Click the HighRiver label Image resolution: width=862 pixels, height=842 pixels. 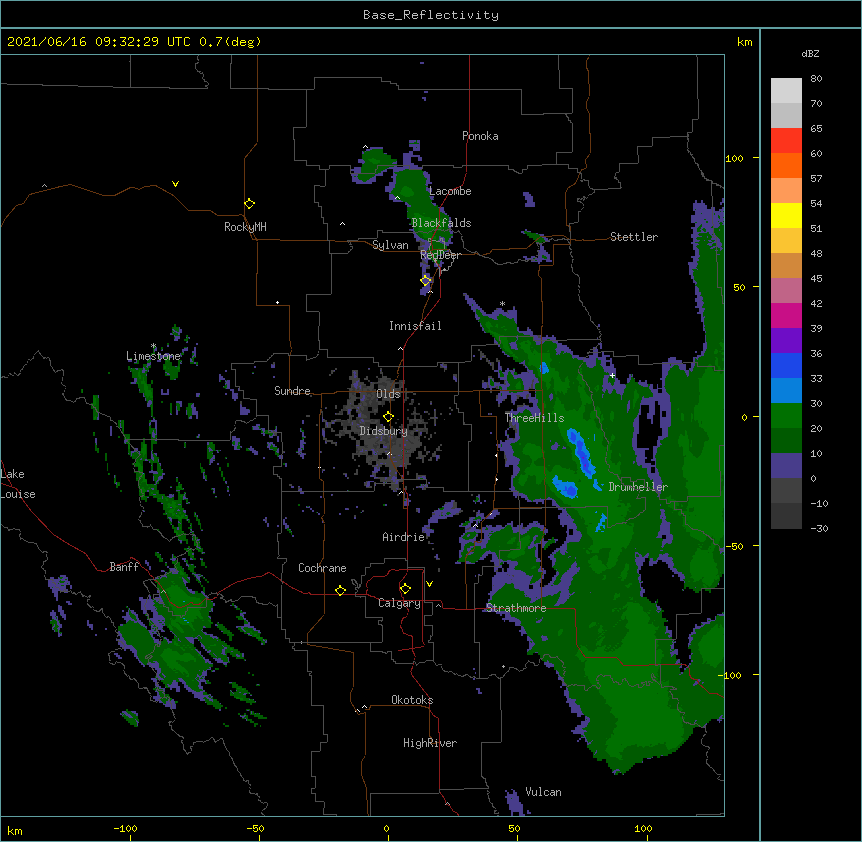pyautogui.click(x=430, y=743)
